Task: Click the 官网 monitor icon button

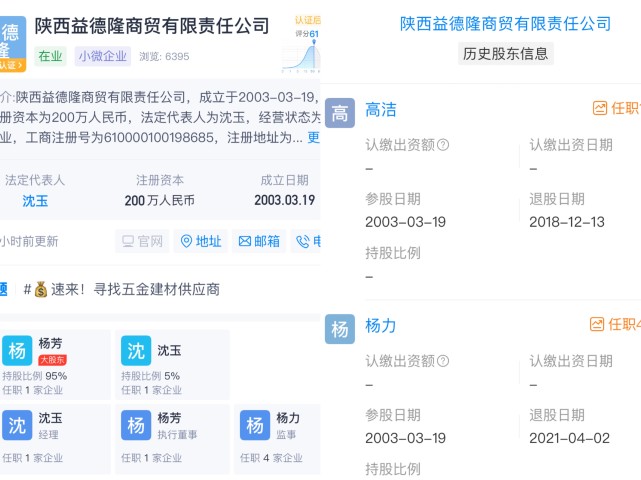Action: pyautogui.click(x=141, y=241)
